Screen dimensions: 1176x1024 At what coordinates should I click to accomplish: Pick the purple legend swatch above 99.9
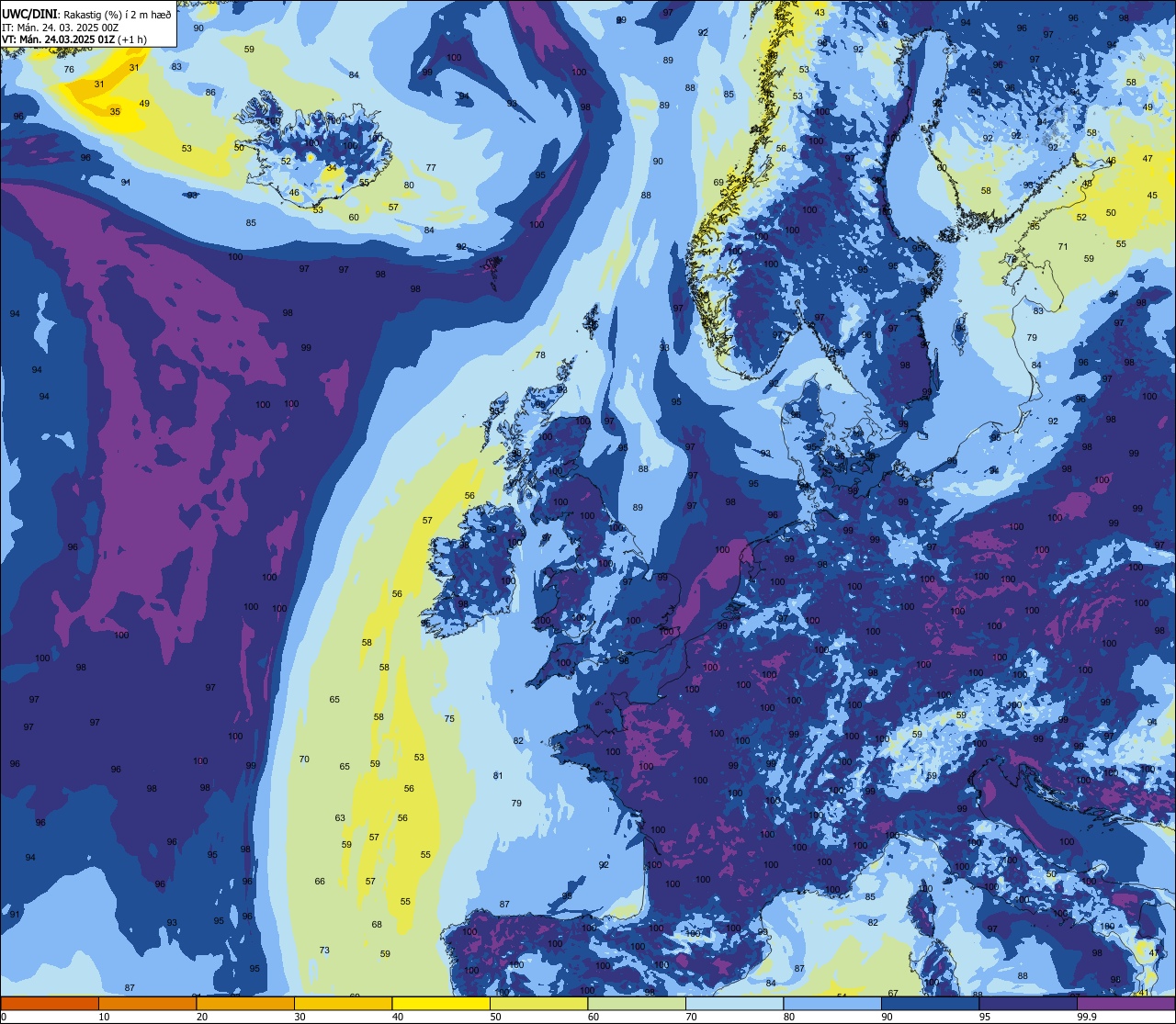(1126, 1003)
